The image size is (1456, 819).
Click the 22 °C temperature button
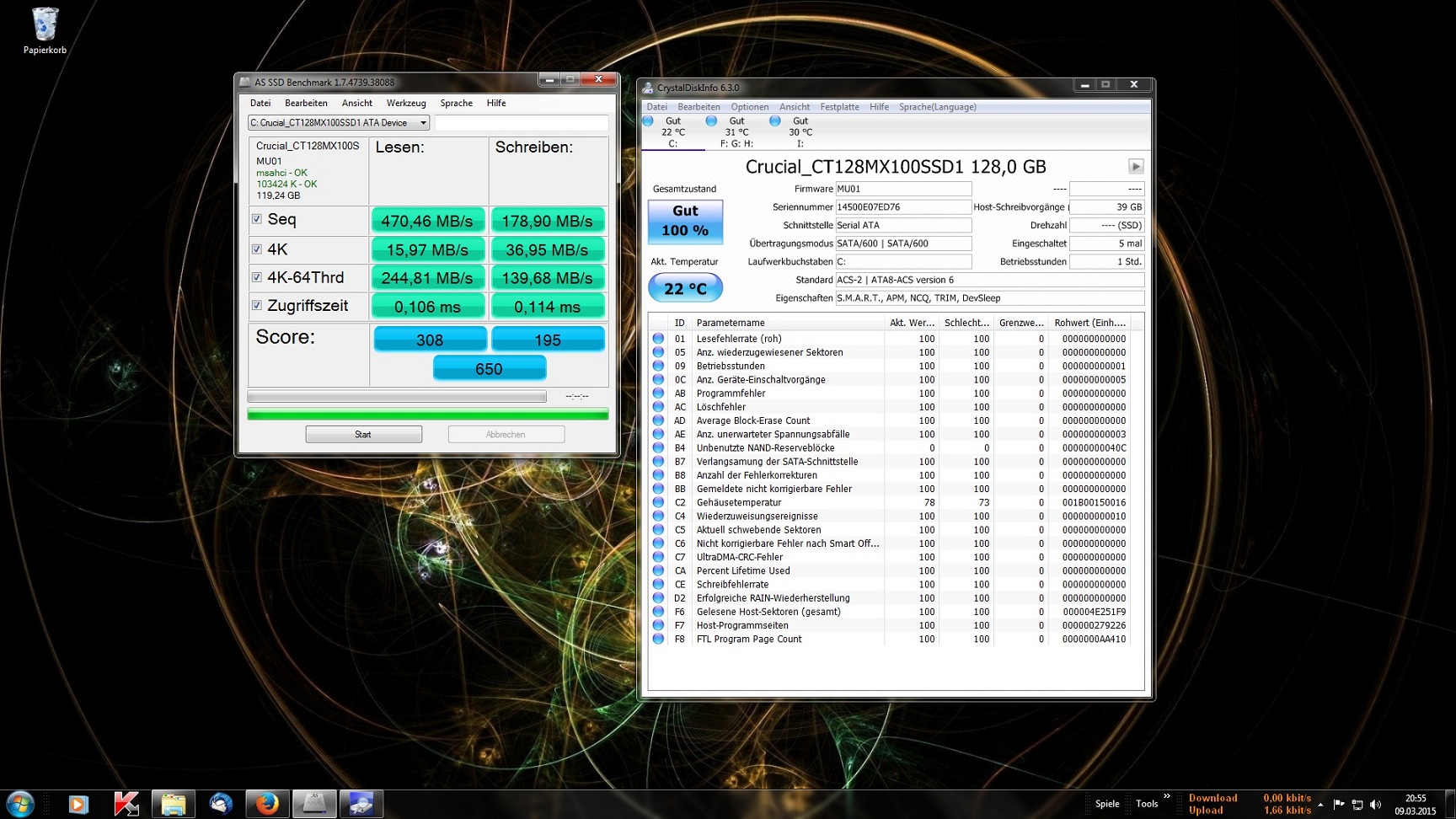(x=685, y=288)
